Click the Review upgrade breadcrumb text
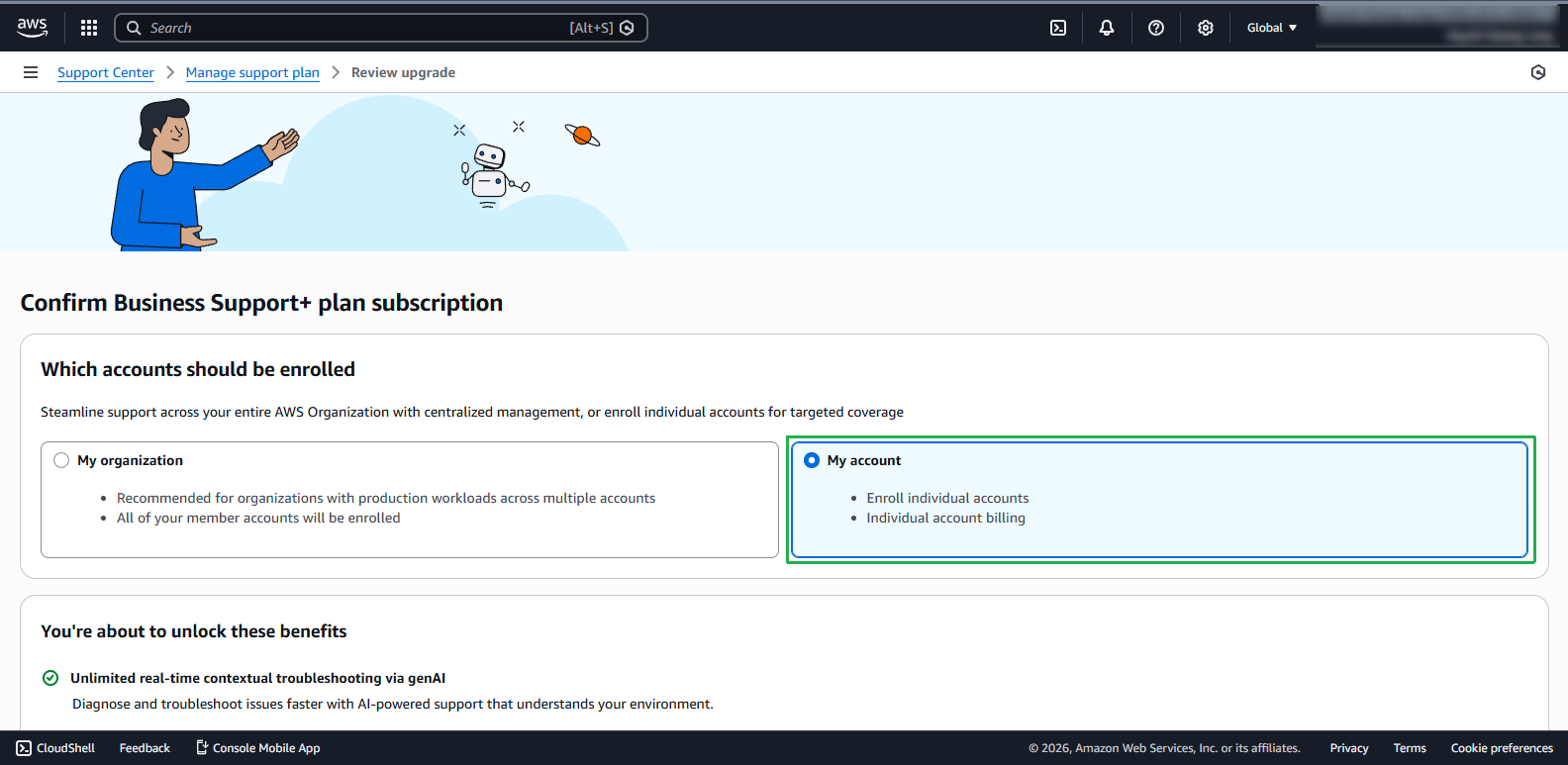Screen dimensions: 1568x765 tap(403, 72)
